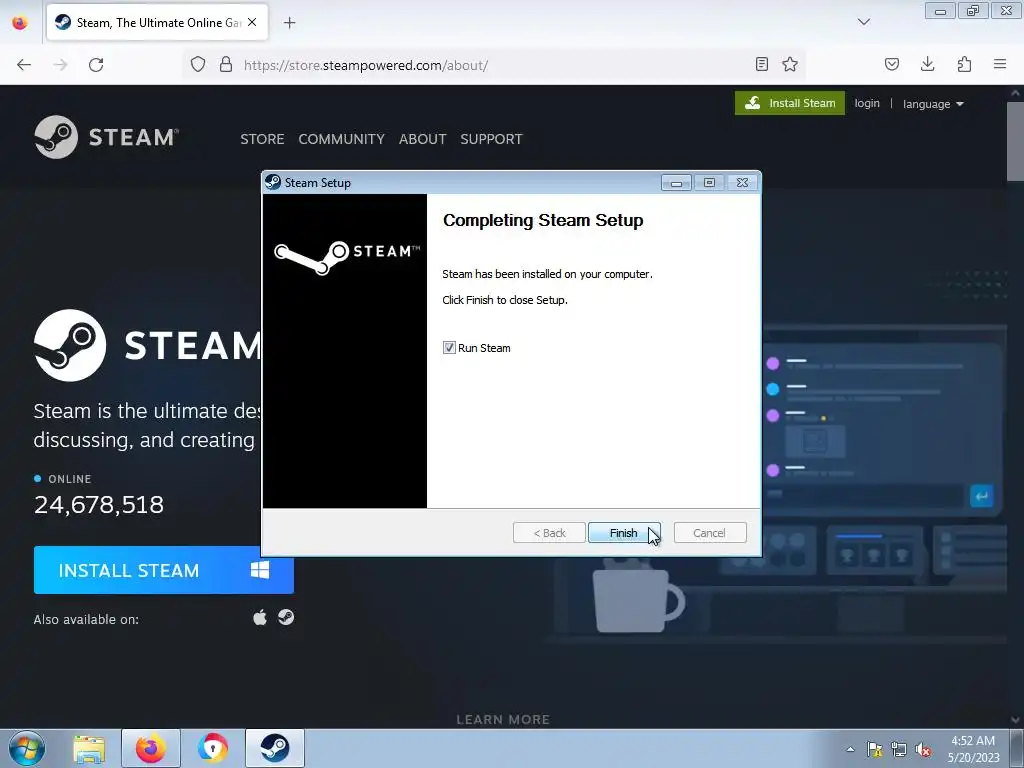
Task: Reload the page with refresh icon
Action: [x=96, y=65]
